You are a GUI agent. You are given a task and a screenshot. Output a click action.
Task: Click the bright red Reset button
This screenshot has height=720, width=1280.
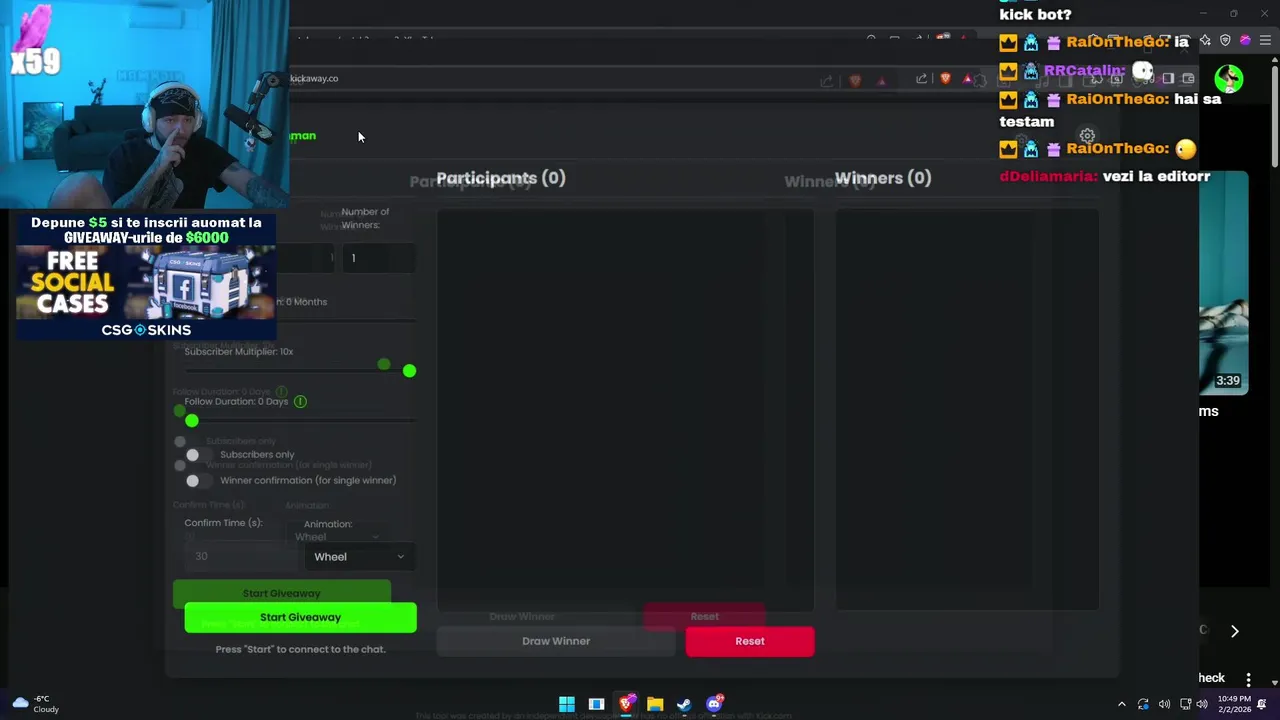[750, 641]
